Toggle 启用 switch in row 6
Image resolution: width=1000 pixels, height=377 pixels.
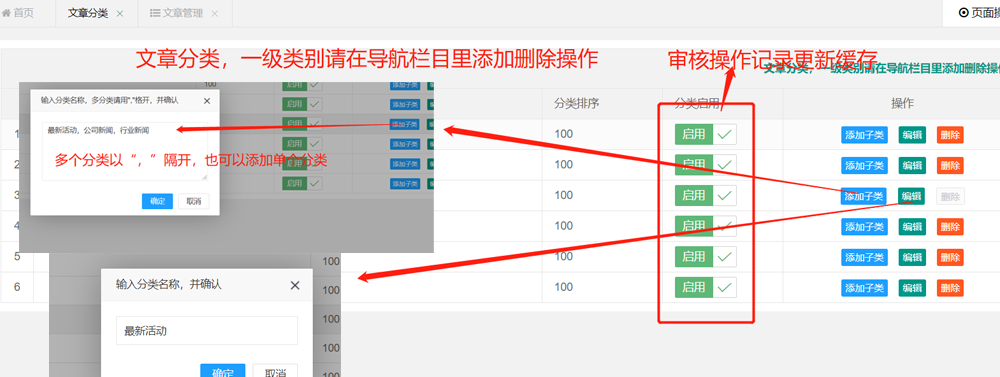(x=705, y=287)
